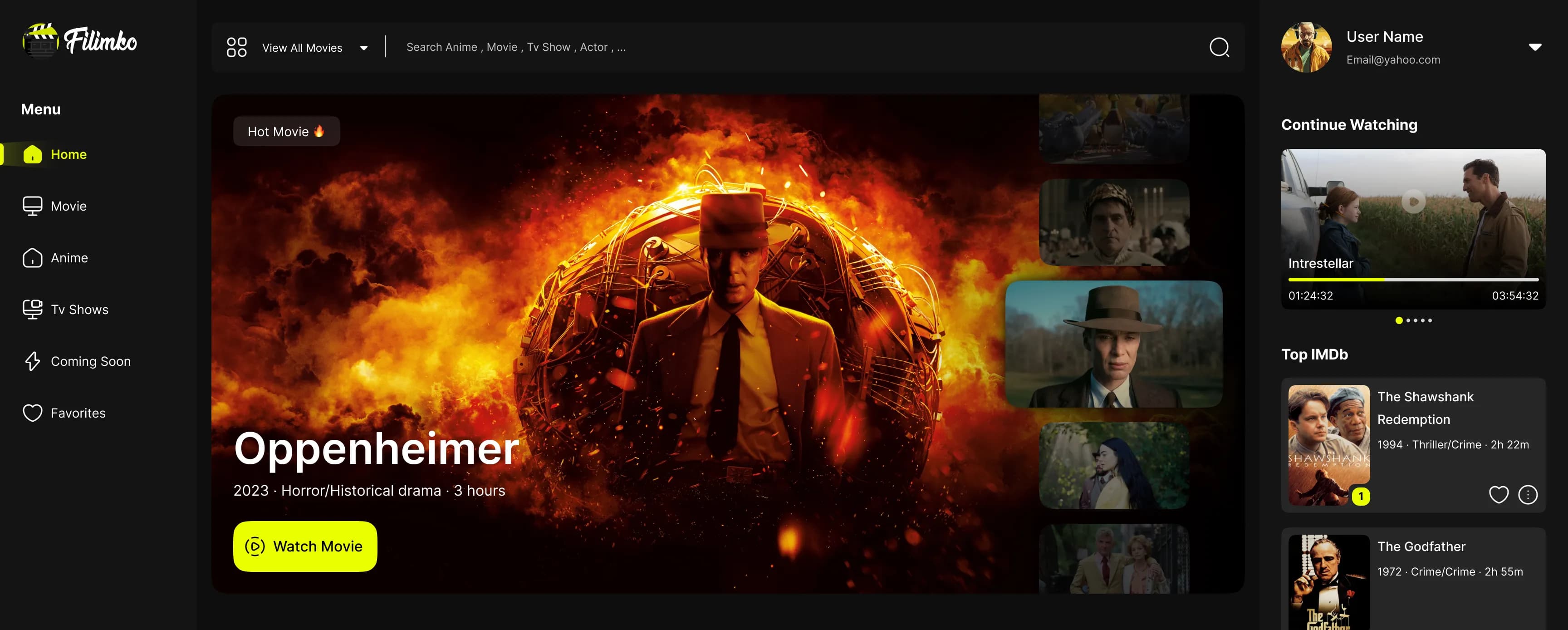
Task: Click the Email@yahoo.com text
Action: coord(1393,59)
